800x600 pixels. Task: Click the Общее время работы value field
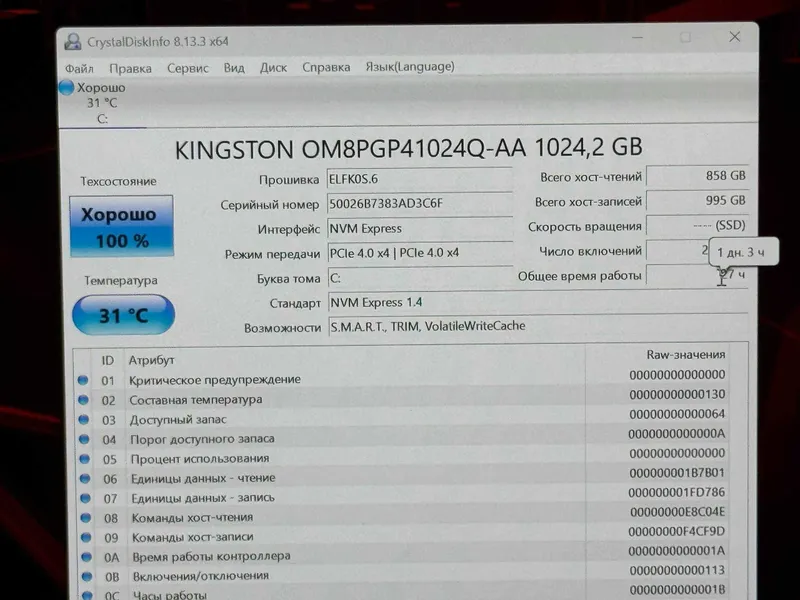point(697,275)
